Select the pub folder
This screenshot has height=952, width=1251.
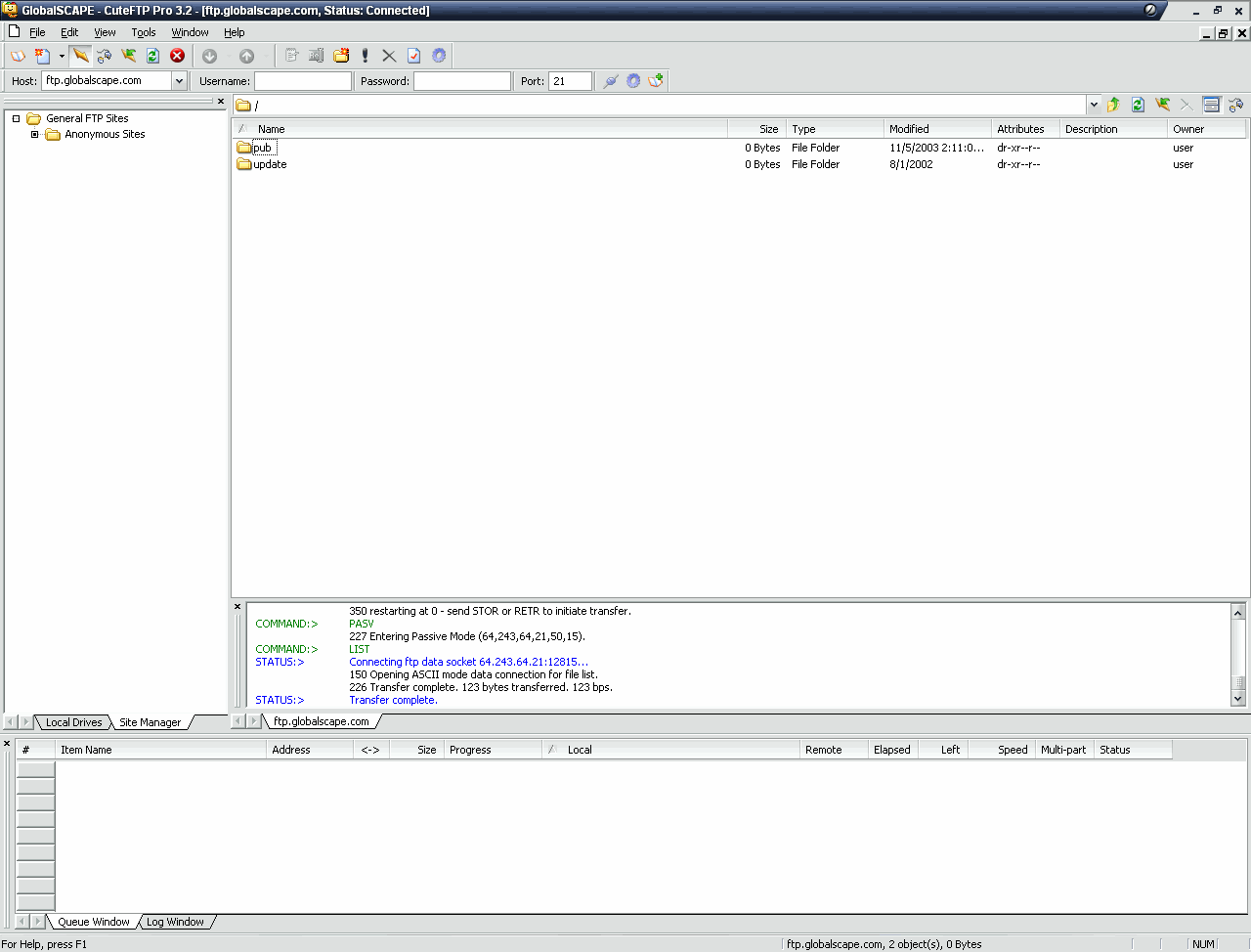pyautogui.click(x=256, y=148)
